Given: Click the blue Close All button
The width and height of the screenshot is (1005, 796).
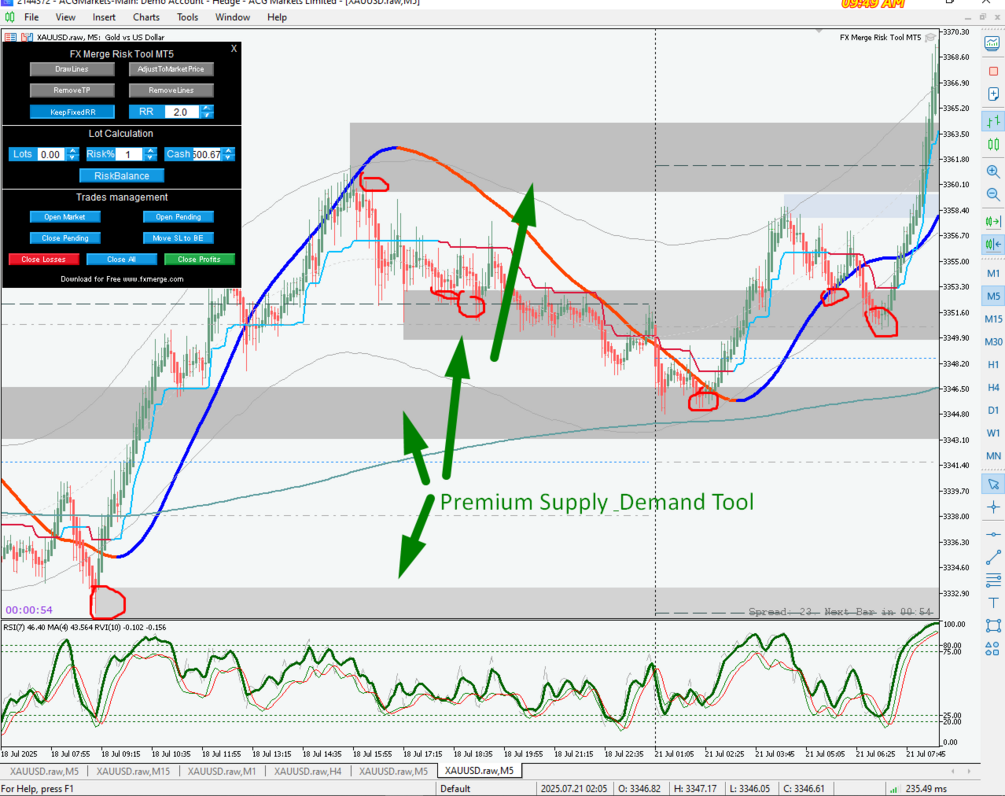Looking at the screenshot, I should coord(121,260).
